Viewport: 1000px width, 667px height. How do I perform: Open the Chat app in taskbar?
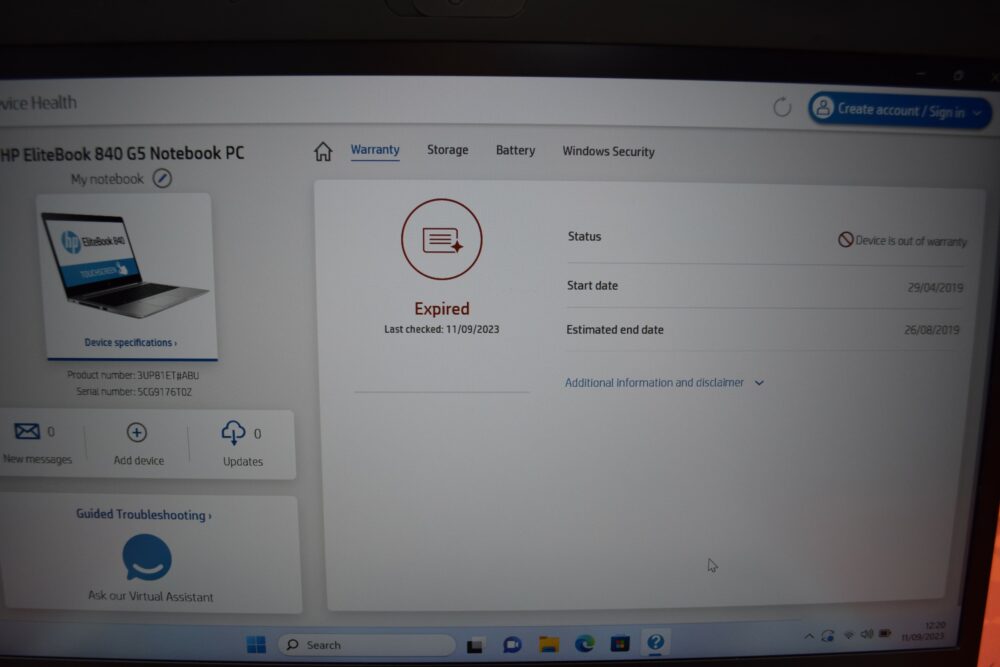pos(512,645)
